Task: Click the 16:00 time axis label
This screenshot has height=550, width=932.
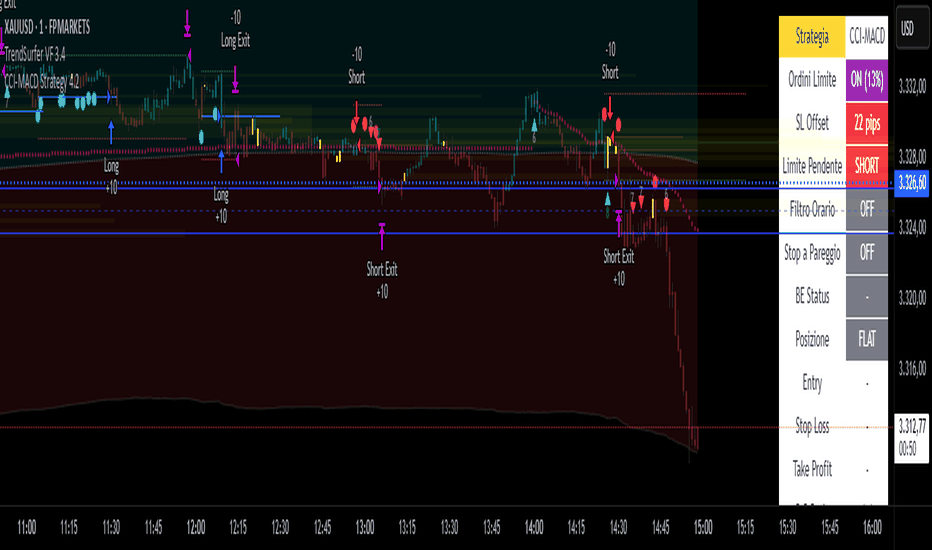Action: (872, 527)
